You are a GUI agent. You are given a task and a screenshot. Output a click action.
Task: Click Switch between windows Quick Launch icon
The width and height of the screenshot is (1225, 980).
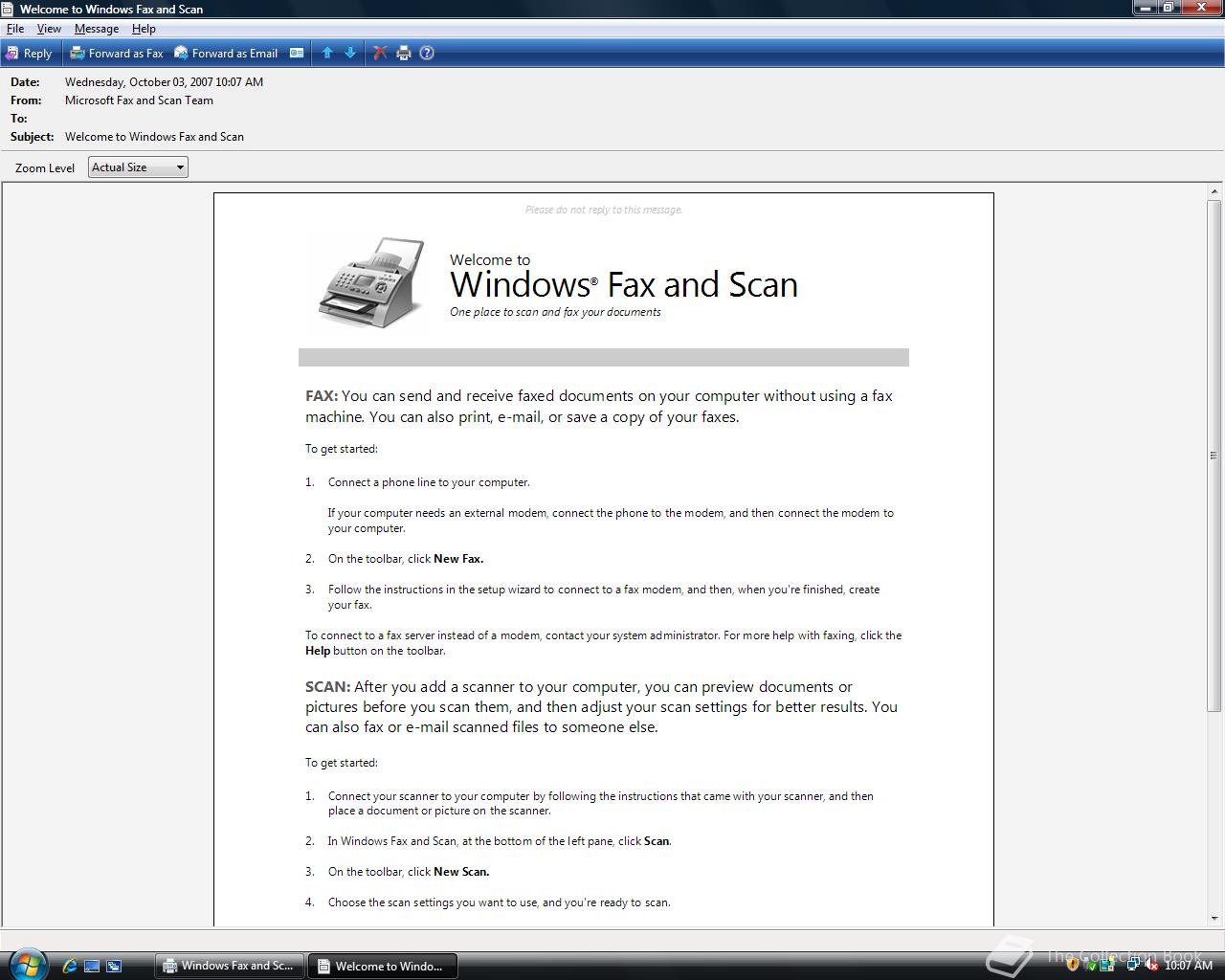coord(114,966)
